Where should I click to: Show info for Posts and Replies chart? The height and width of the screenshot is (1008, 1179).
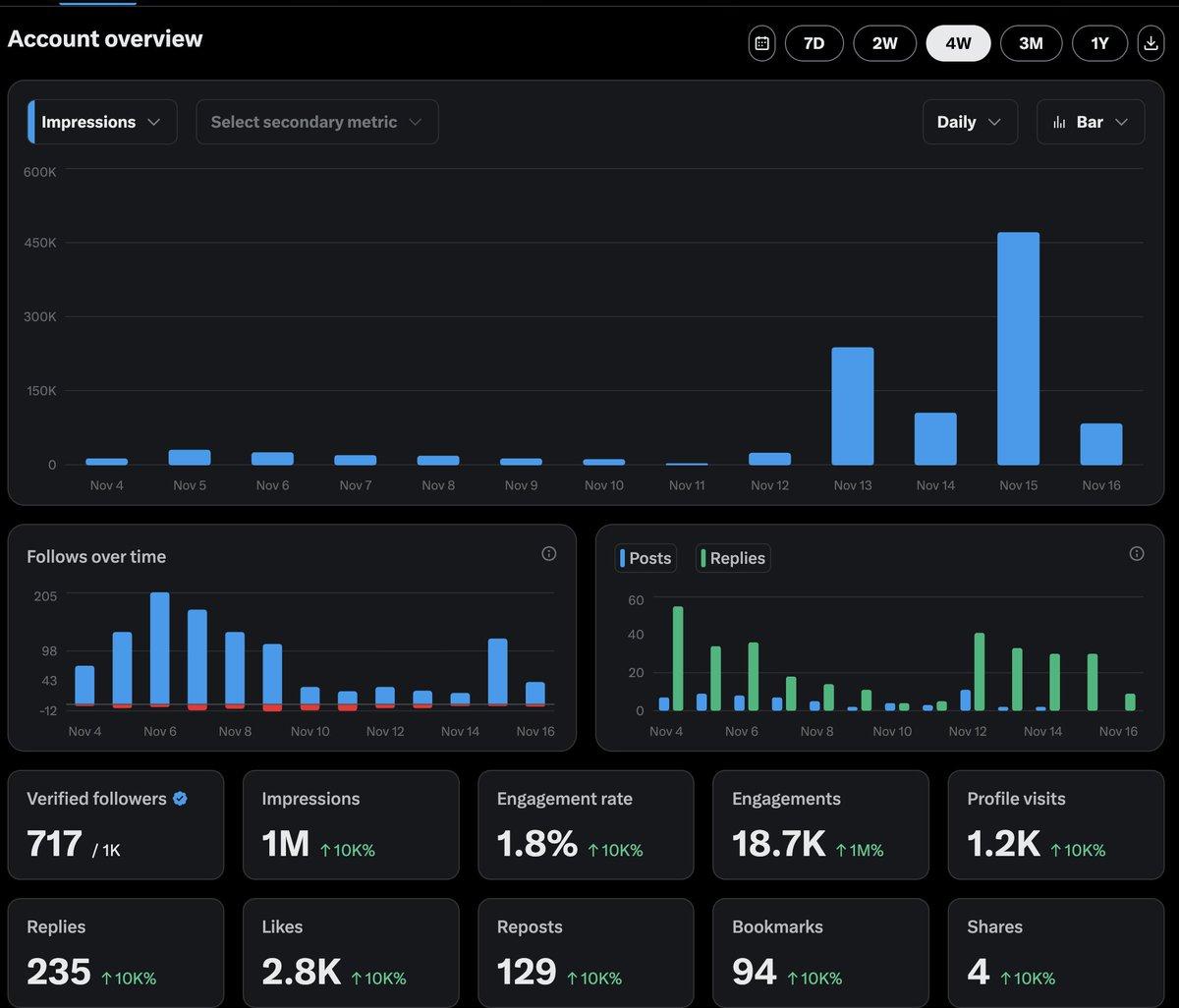click(x=1137, y=554)
